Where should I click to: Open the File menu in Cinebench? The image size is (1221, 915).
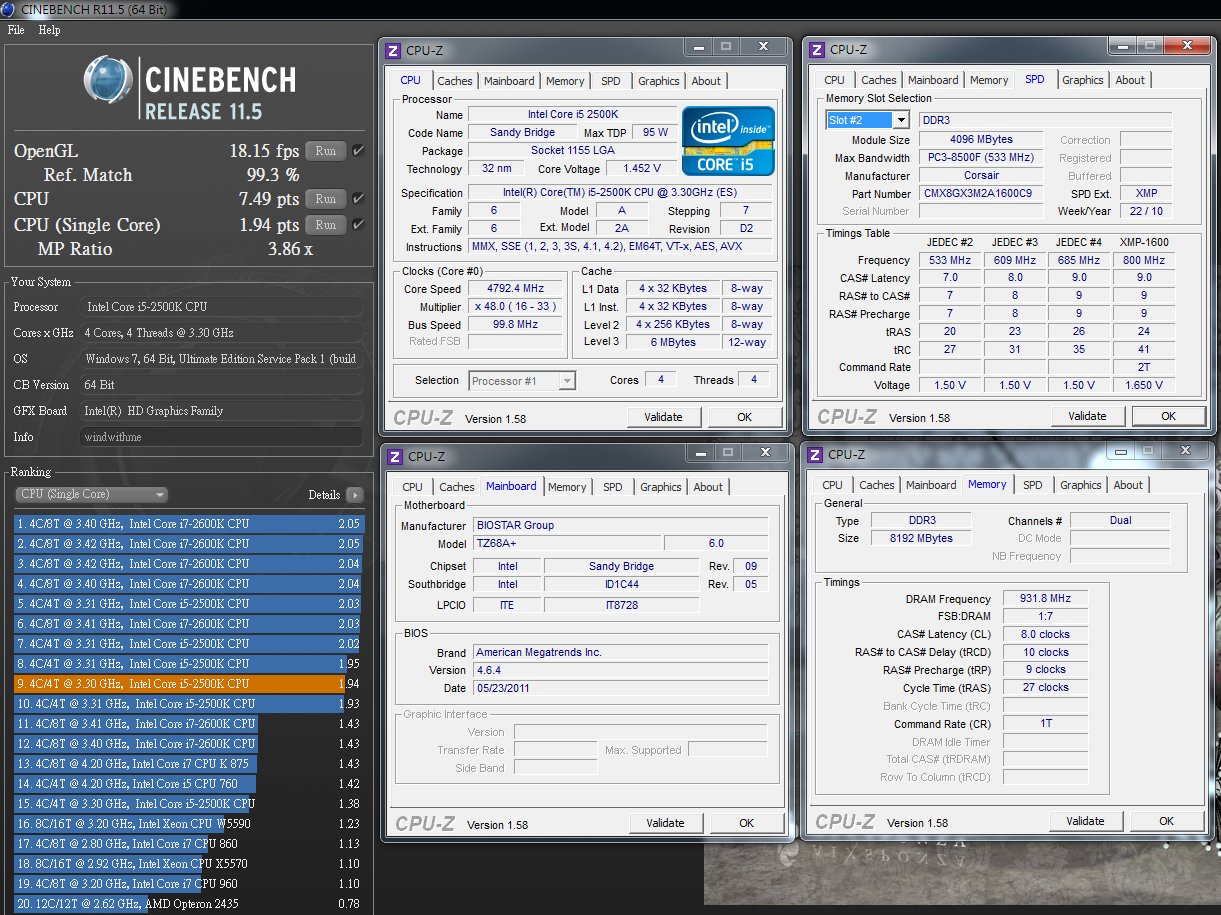point(16,30)
